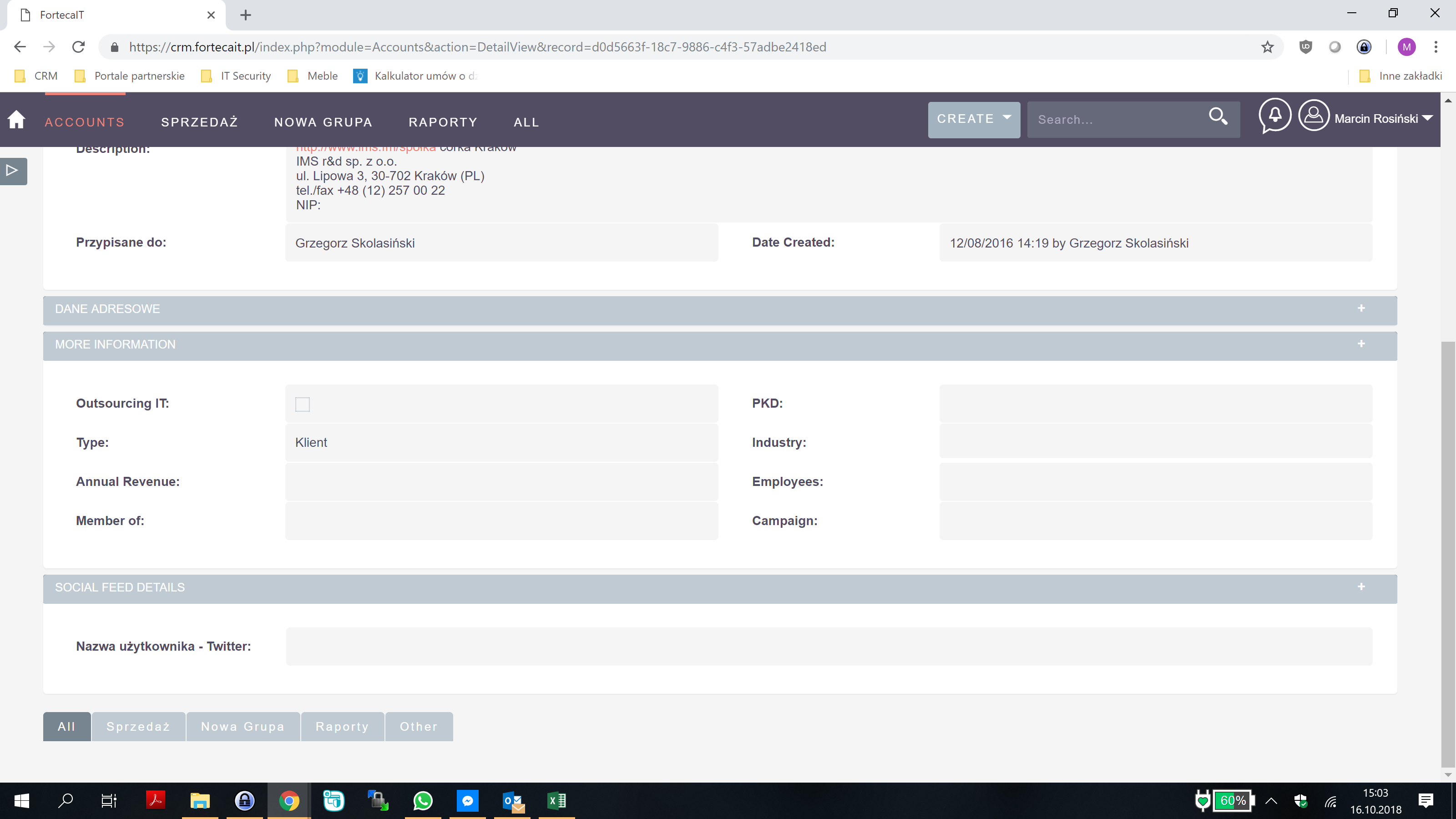Image resolution: width=1456 pixels, height=819 pixels.
Task: Open WhatsApp from the taskbar
Action: [423, 800]
